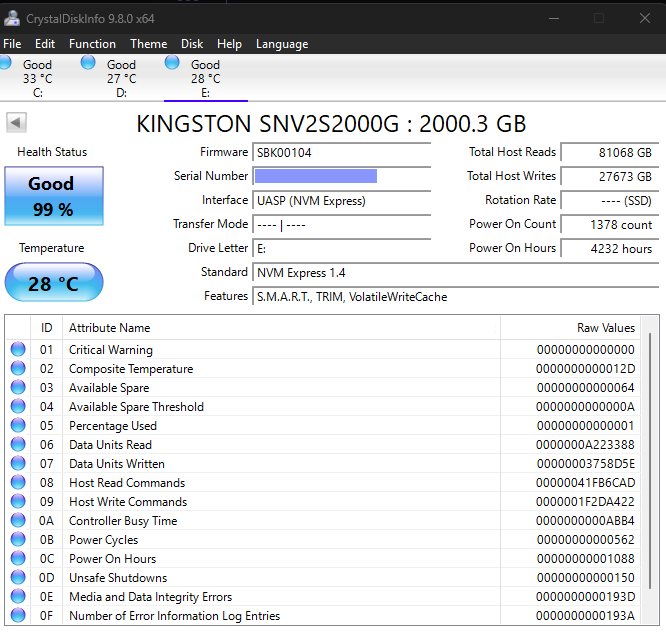Screen dimensions: 666x632
Task: Open the File menu
Action: tap(12, 44)
